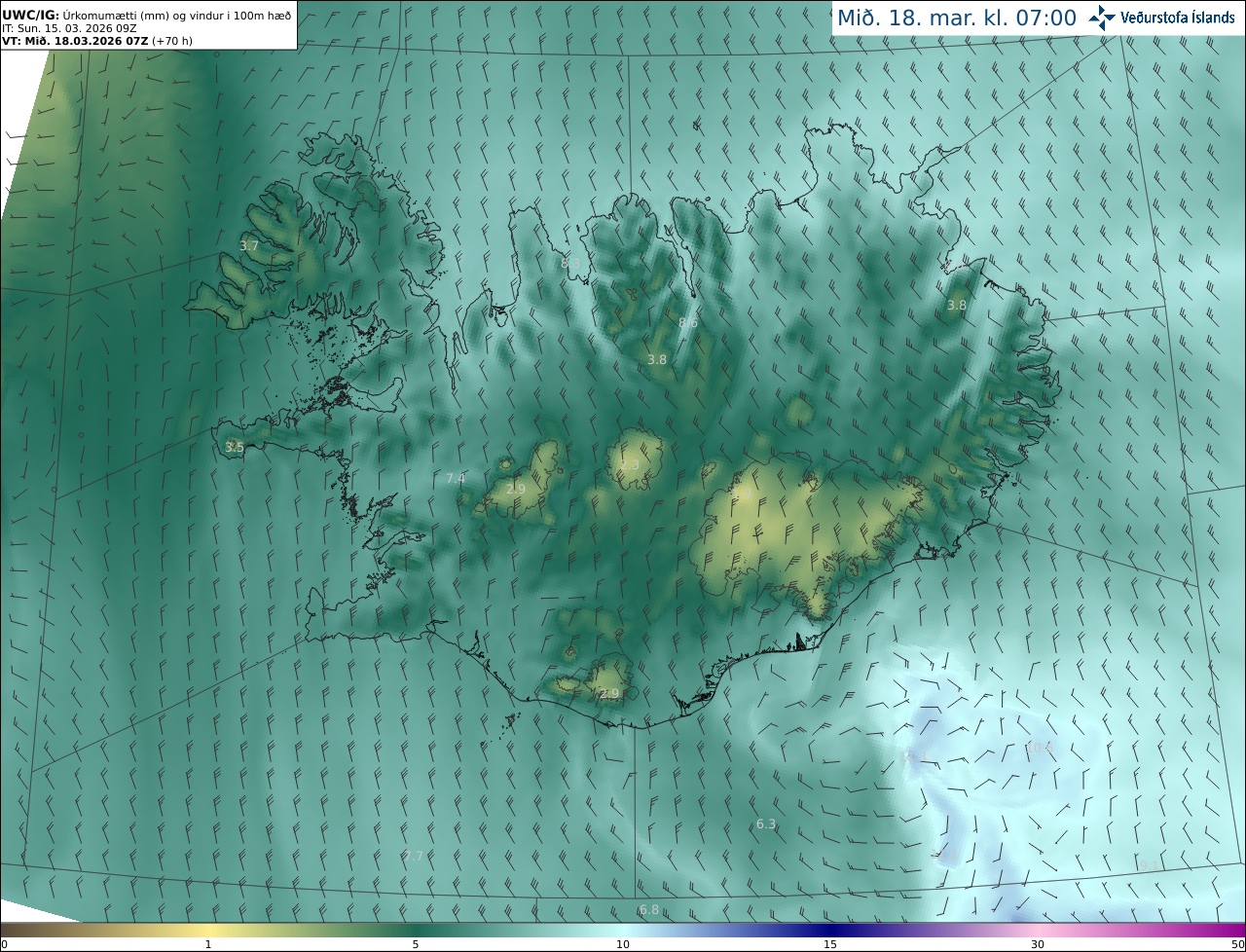Click the 30 tick on the color scale

(1038, 944)
